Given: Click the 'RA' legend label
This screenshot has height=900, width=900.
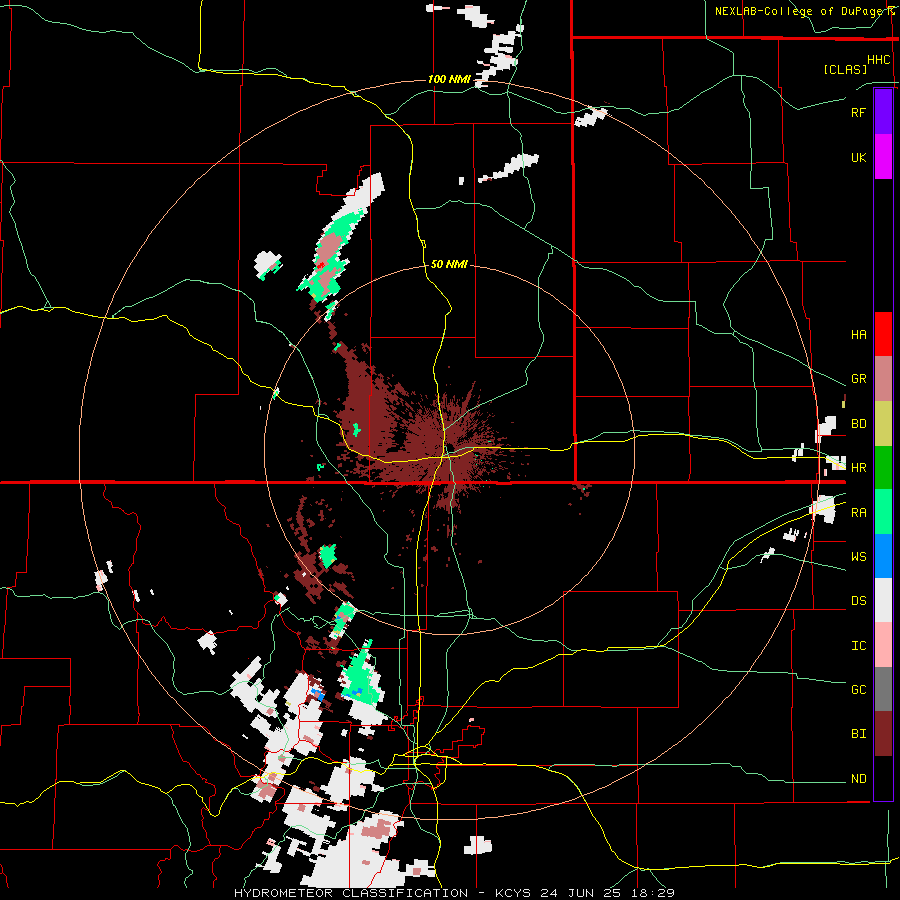Looking at the screenshot, I should [858, 513].
